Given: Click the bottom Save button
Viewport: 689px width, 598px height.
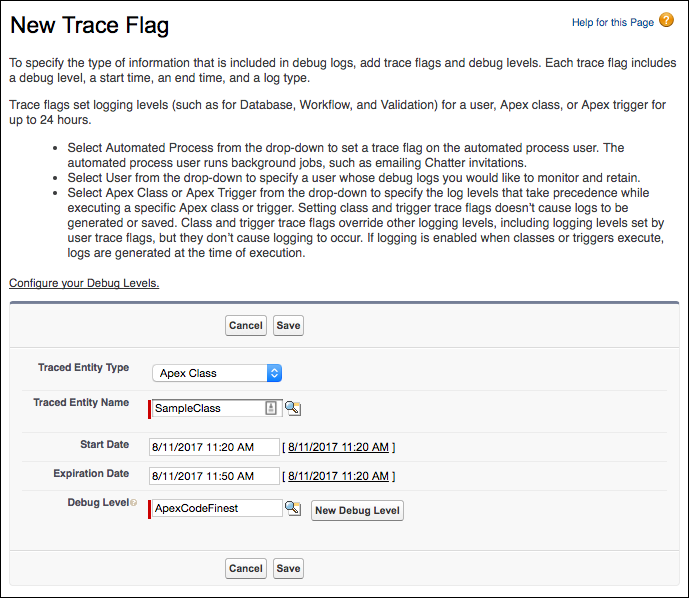Looking at the screenshot, I should coord(288,568).
